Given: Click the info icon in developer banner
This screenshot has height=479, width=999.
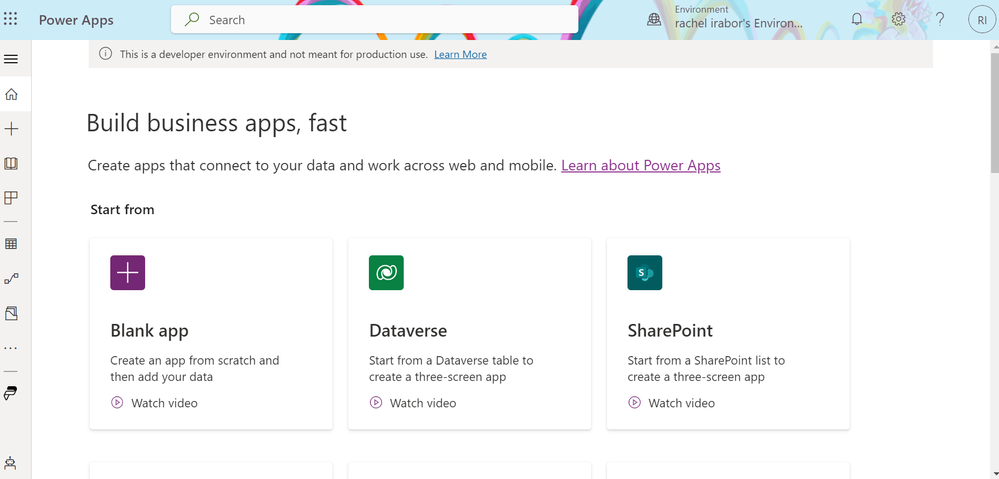Looking at the screenshot, I should click(105, 54).
